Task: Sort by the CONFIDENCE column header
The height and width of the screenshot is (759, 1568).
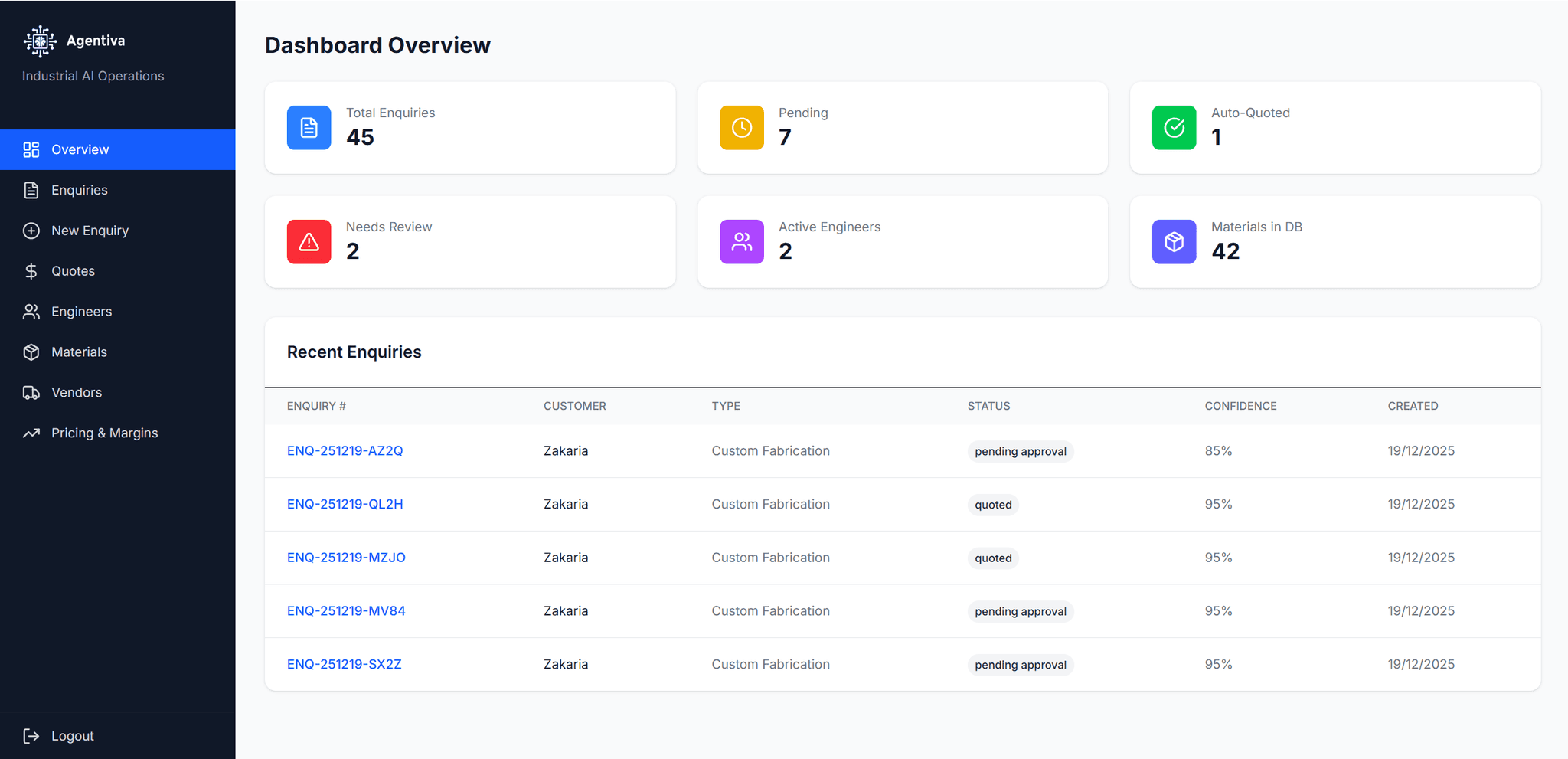Action: pyautogui.click(x=1240, y=406)
